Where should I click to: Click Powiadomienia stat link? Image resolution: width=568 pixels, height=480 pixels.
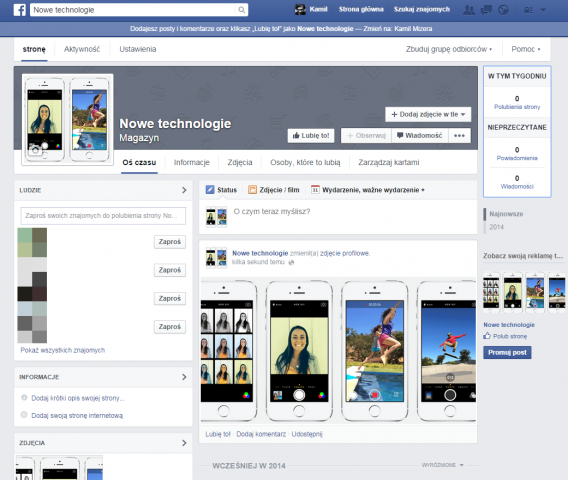point(517,158)
